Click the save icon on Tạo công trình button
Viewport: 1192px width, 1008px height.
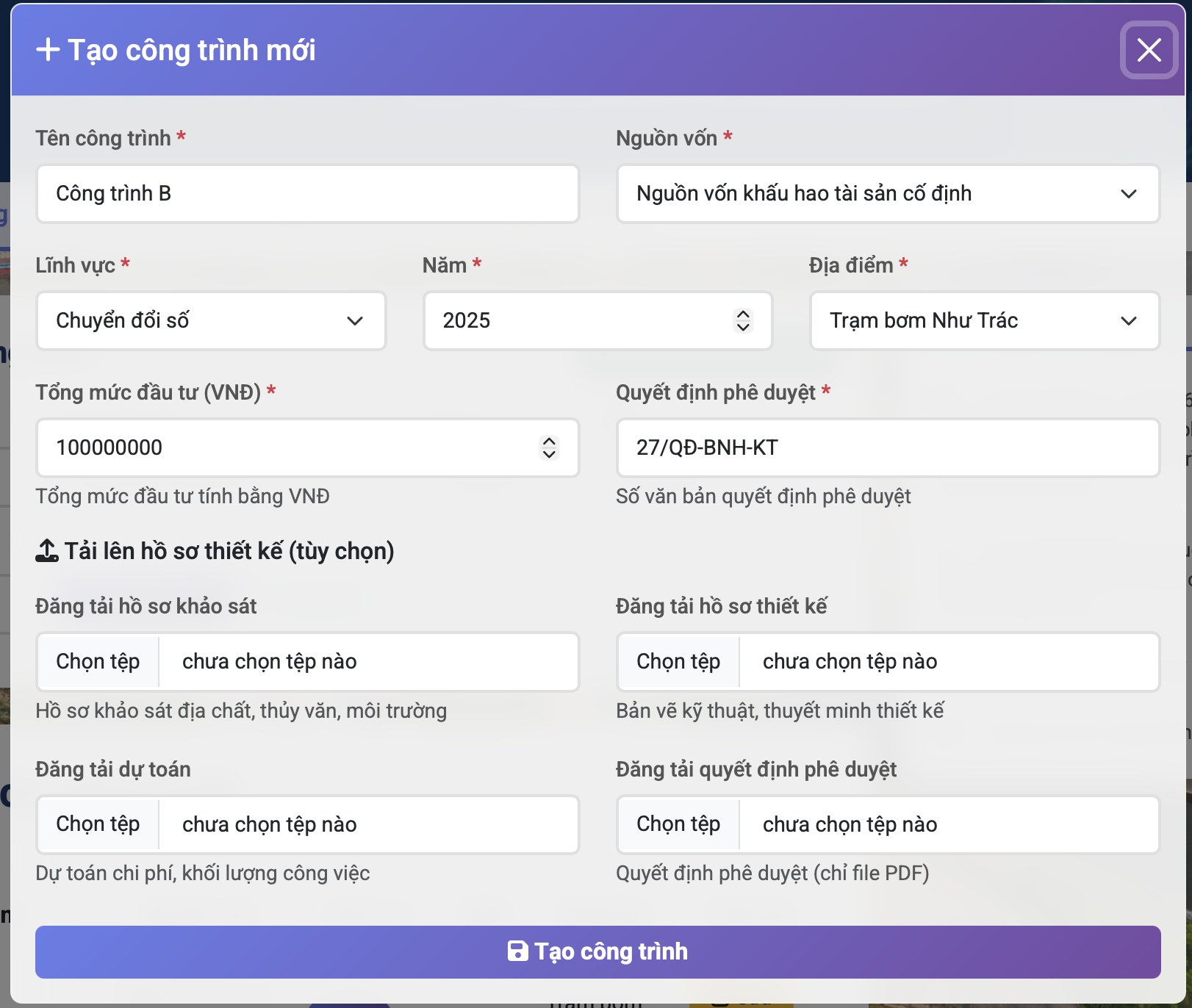pos(517,951)
